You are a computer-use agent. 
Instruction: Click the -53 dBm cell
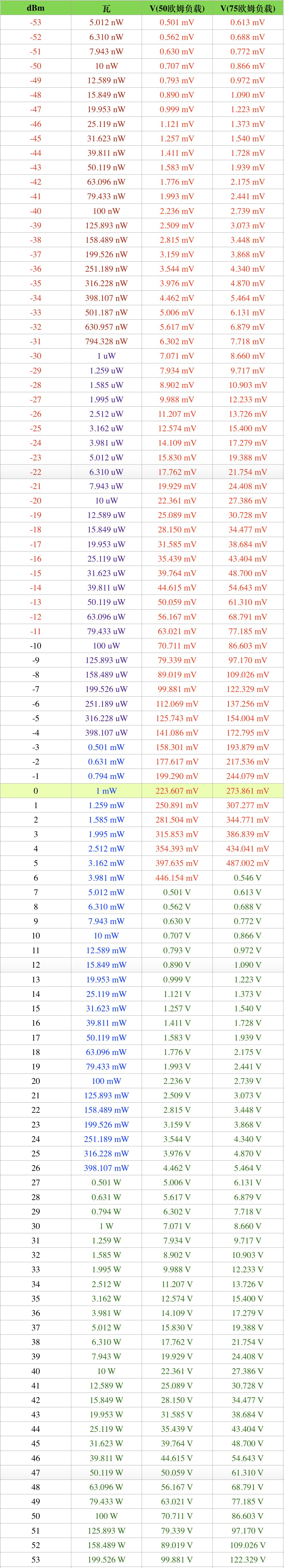pyautogui.click(x=35, y=23)
